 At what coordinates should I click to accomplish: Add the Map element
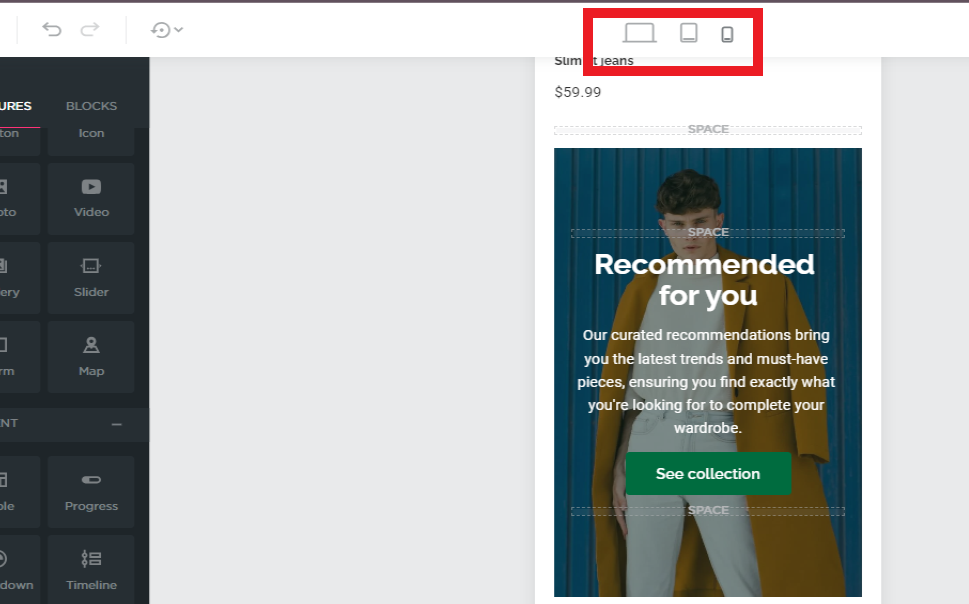[x=91, y=357]
